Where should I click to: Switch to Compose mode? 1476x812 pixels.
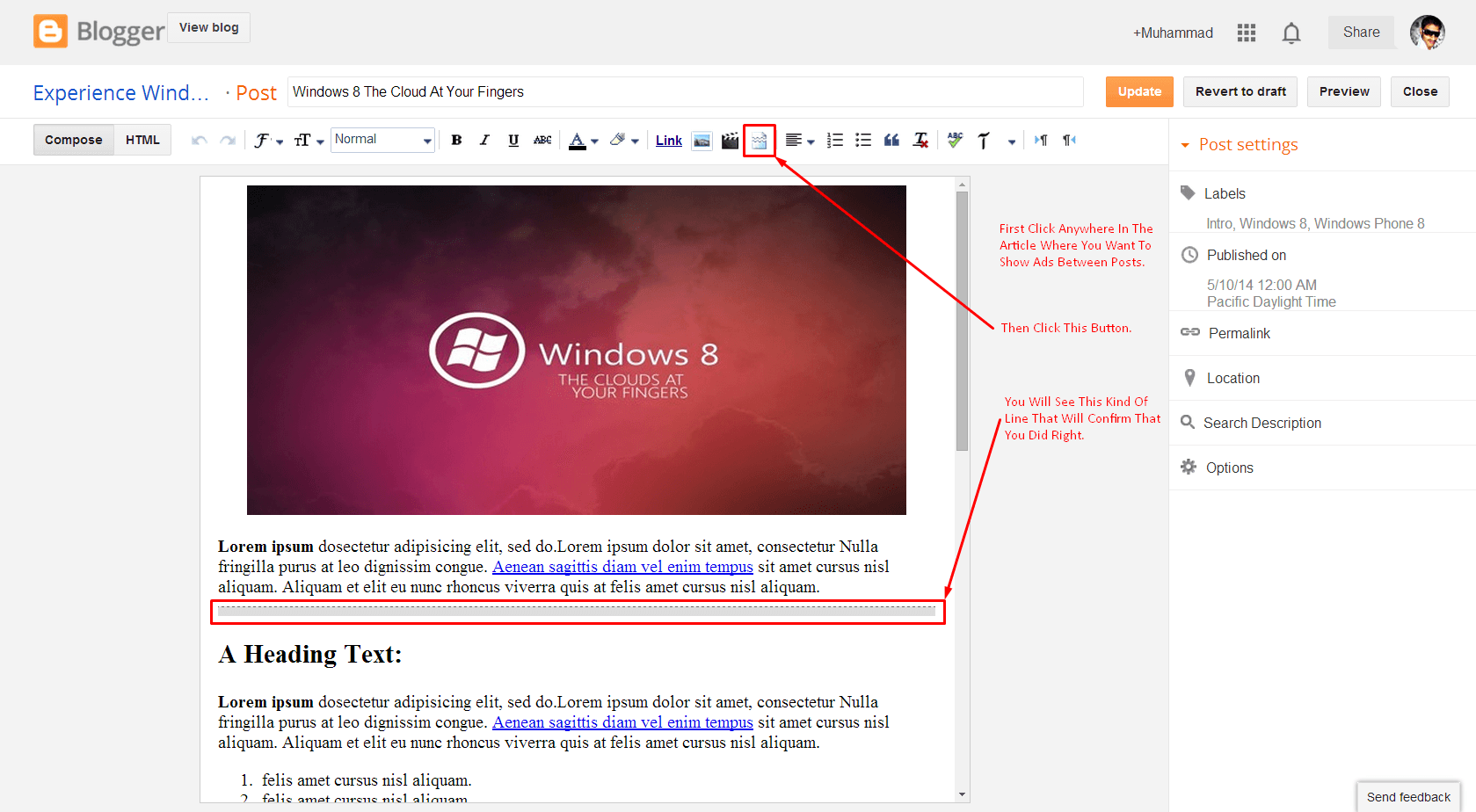point(74,140)
